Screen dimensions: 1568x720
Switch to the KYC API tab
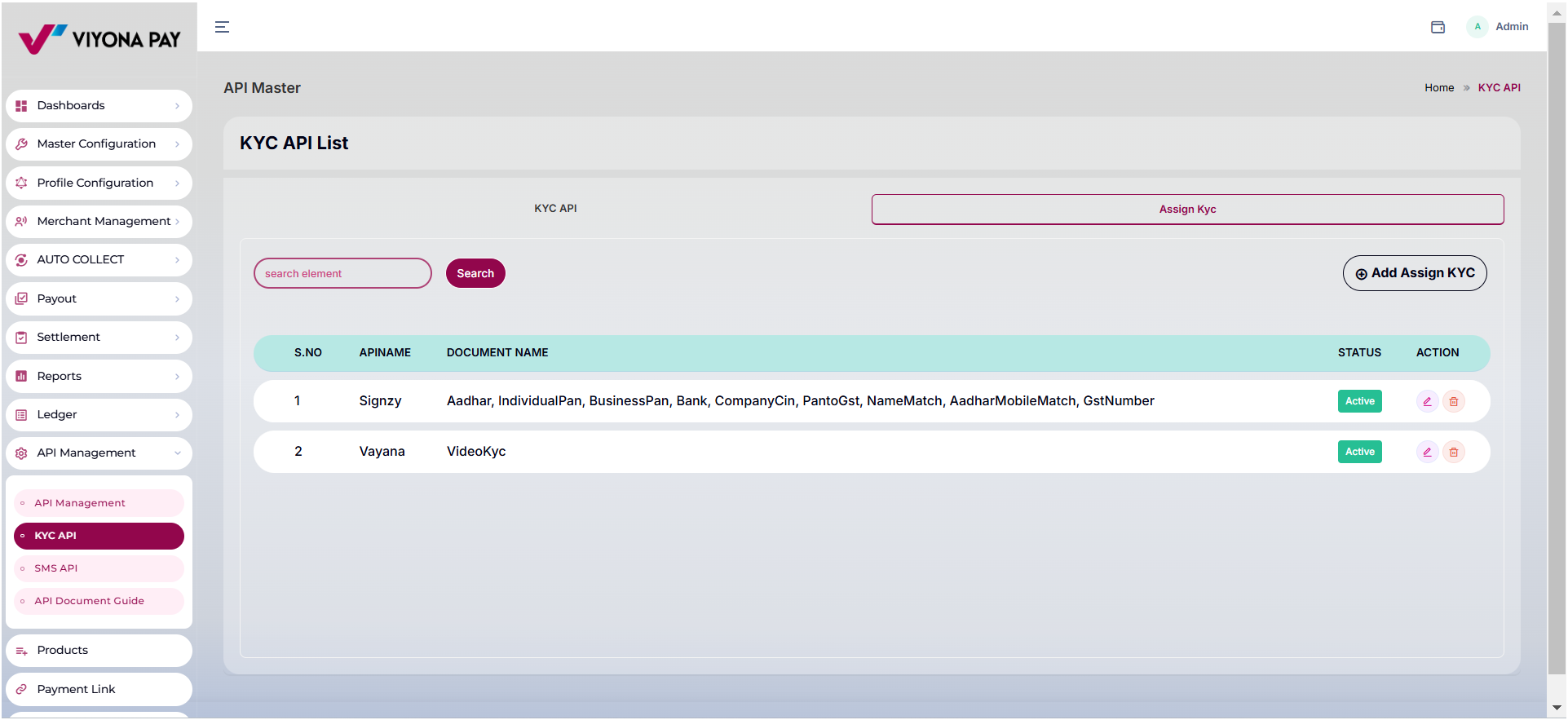(x=555, y=209)
